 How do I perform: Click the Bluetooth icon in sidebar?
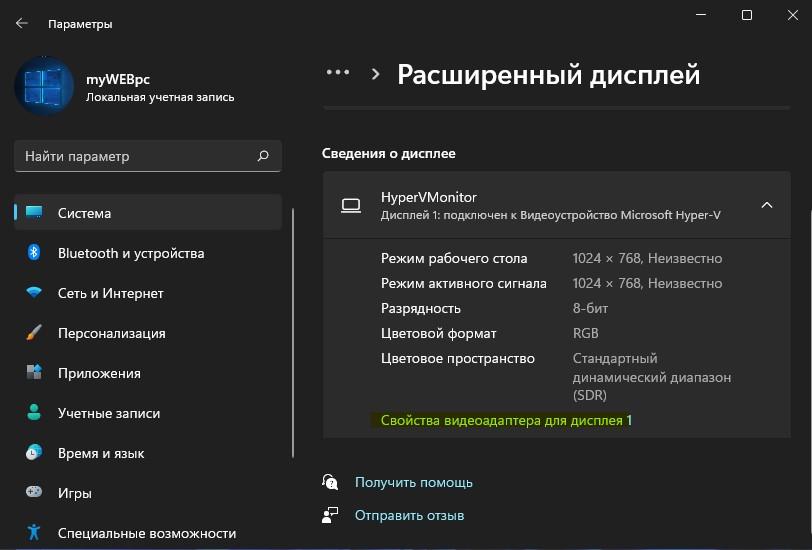[x=34, y=253]
